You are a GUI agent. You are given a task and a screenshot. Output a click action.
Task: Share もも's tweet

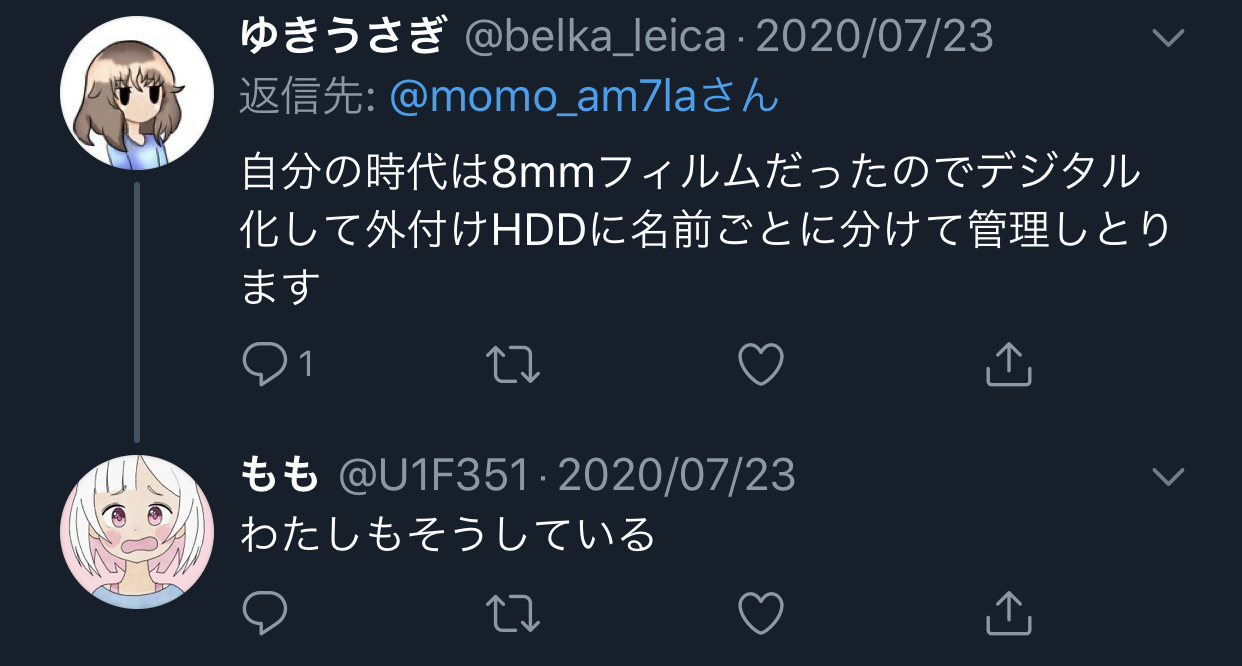[x=1008, y=611]
